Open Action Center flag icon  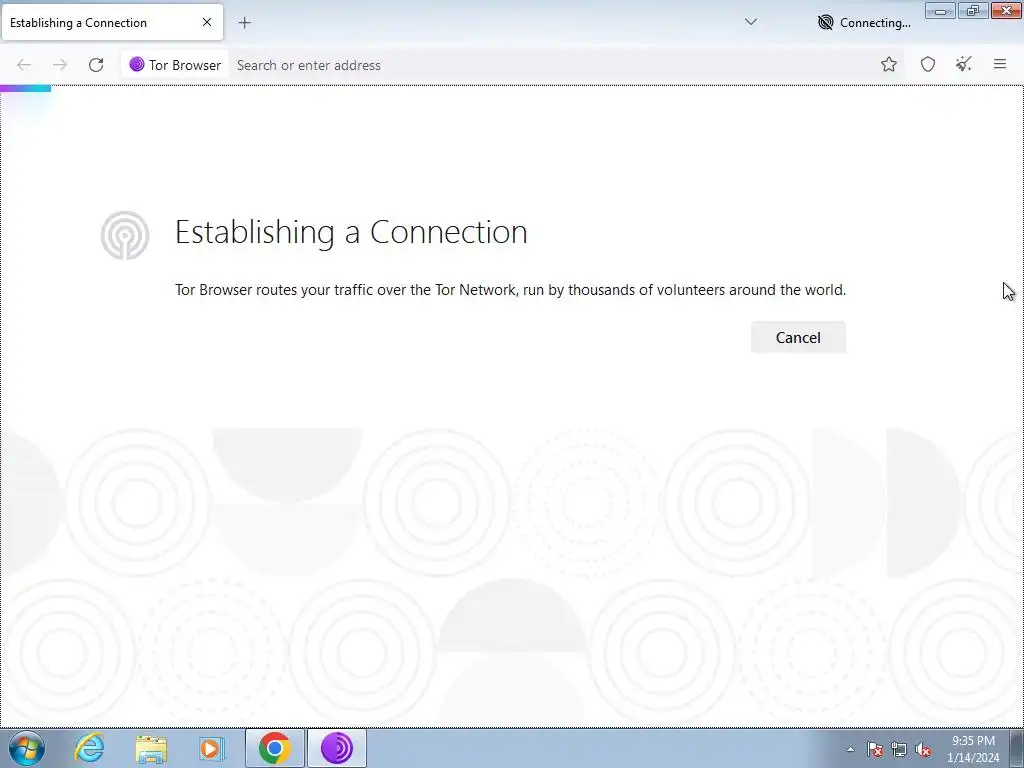[875, 749]
